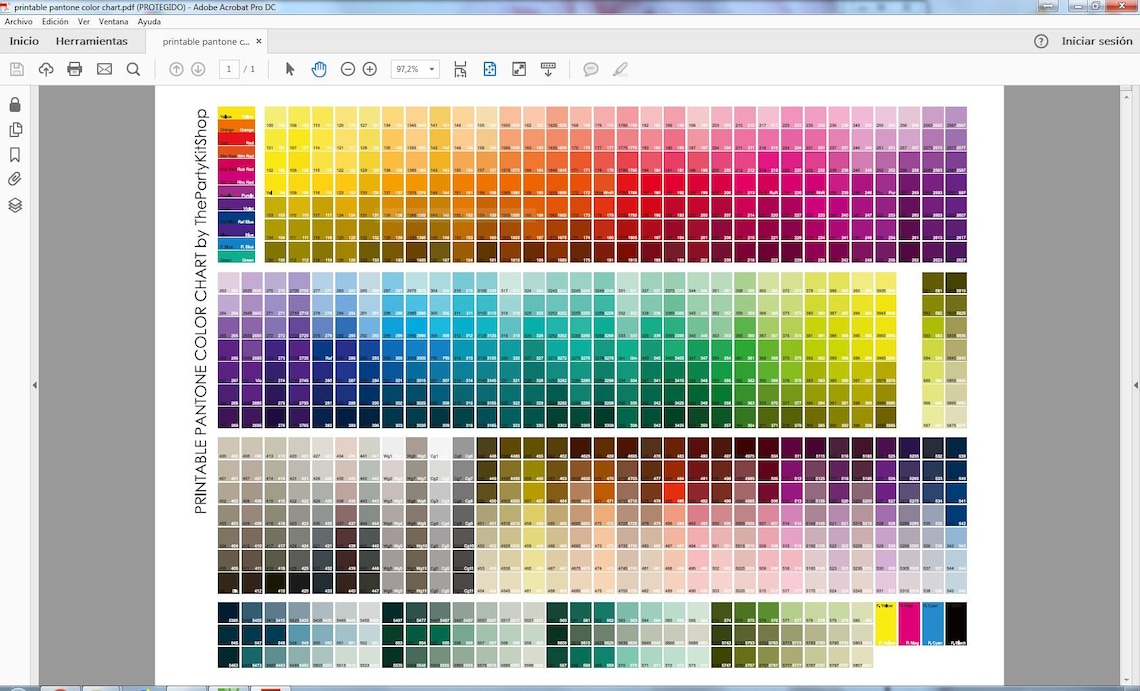Select the Inicio tab
This screenshot has height=691, width=1140.
tap(24, 41)
